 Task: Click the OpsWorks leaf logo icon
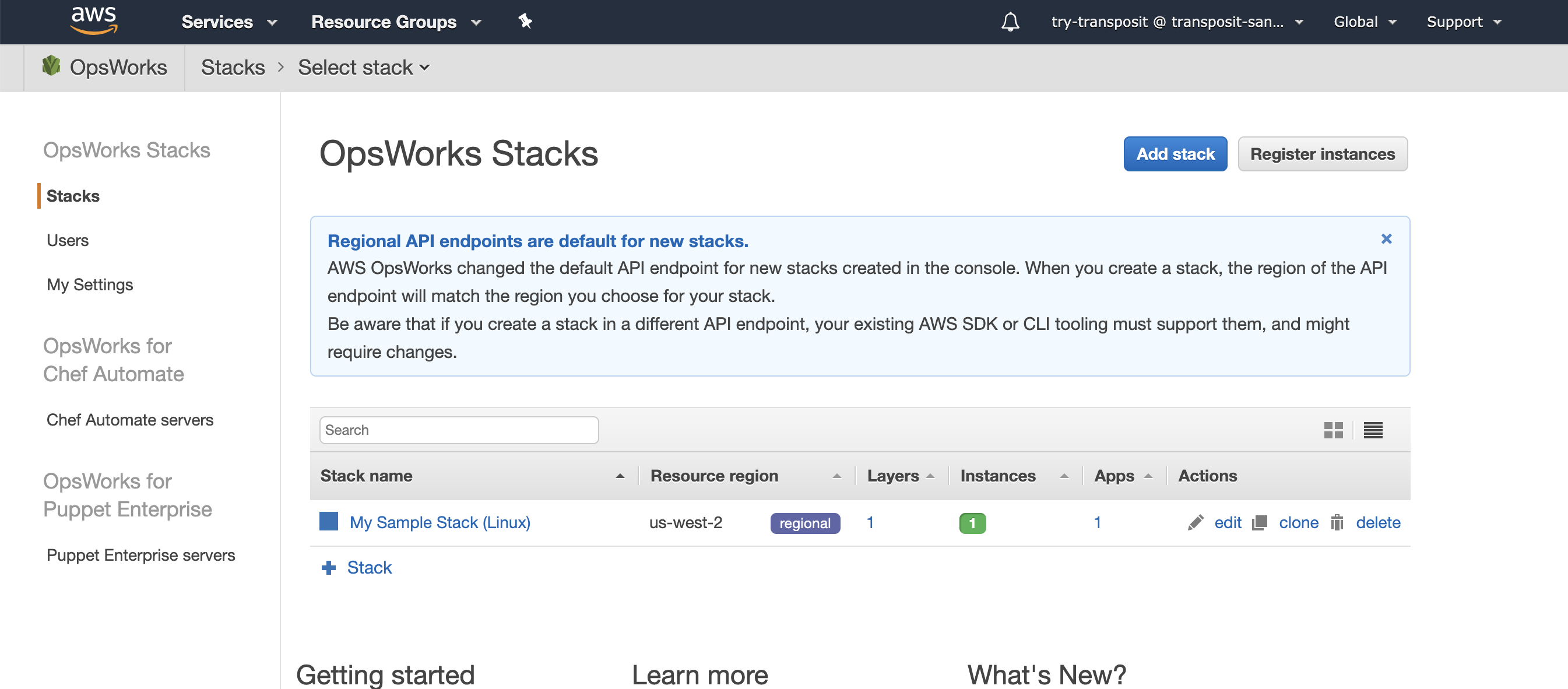click(x=51, y=66)
